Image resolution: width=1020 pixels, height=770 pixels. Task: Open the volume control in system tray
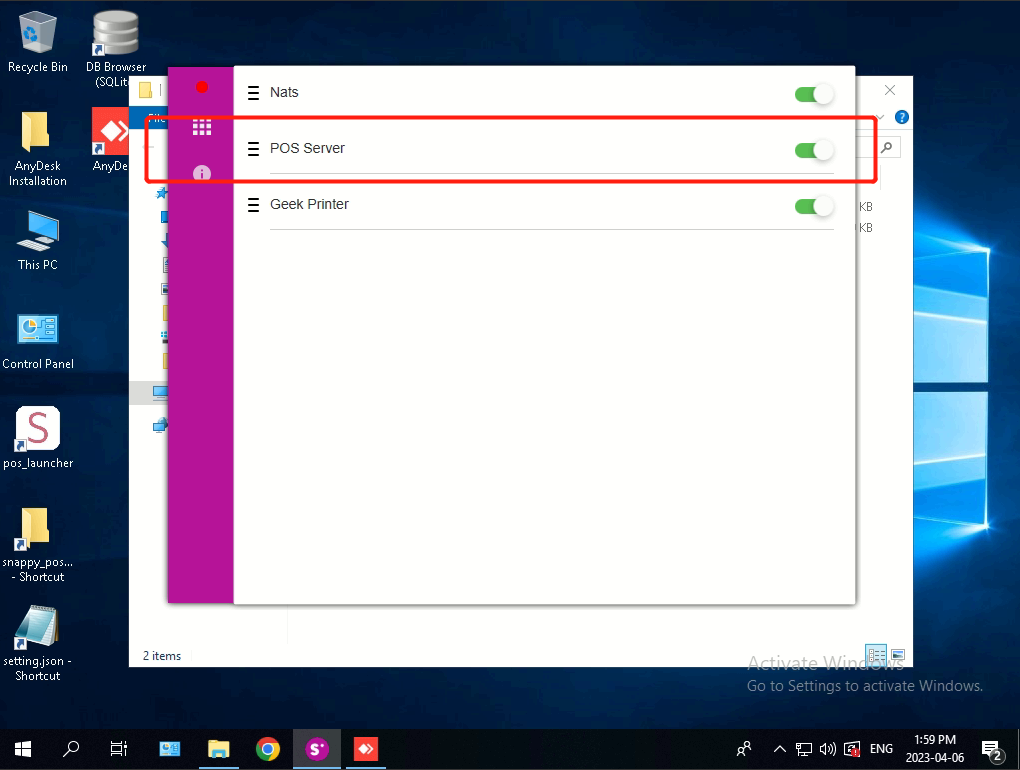click(x=827, y=748)
